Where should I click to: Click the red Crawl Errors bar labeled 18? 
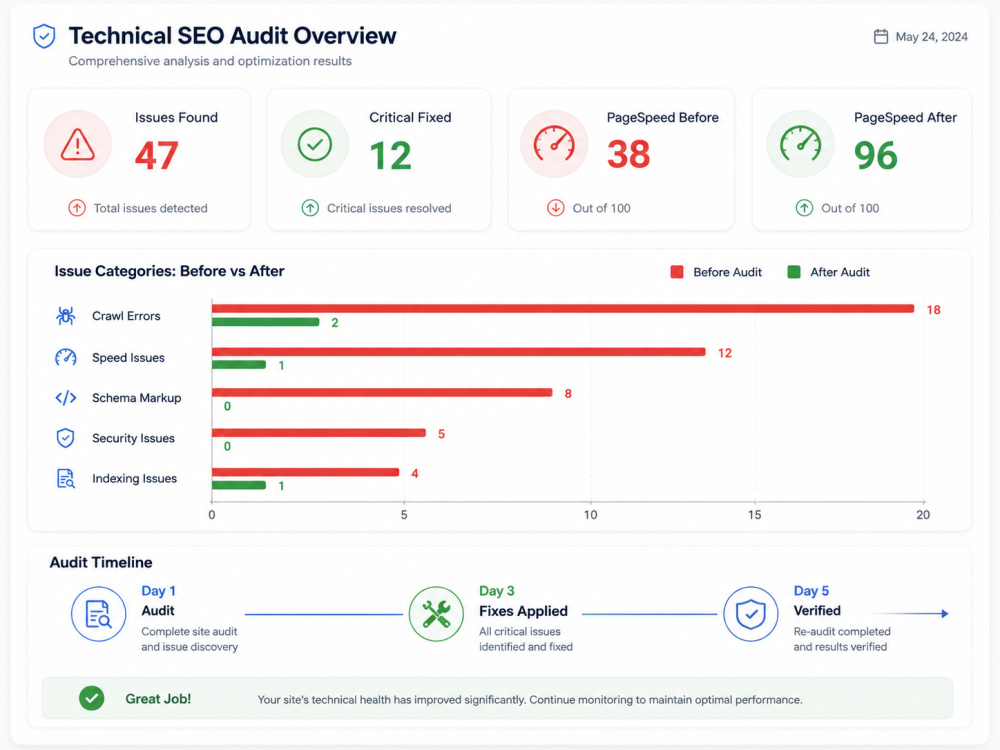tap(562, 309)
